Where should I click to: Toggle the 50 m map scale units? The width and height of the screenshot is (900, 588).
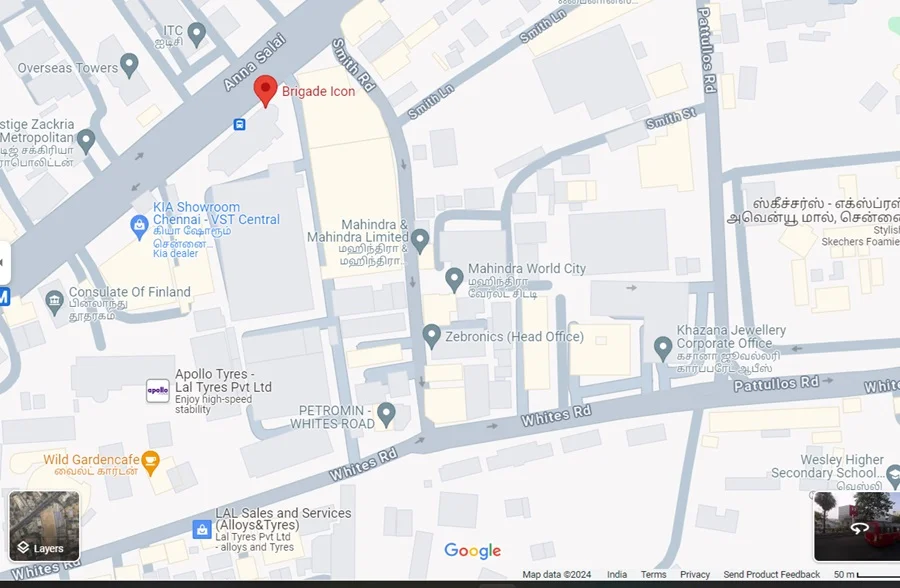[866, 574]
